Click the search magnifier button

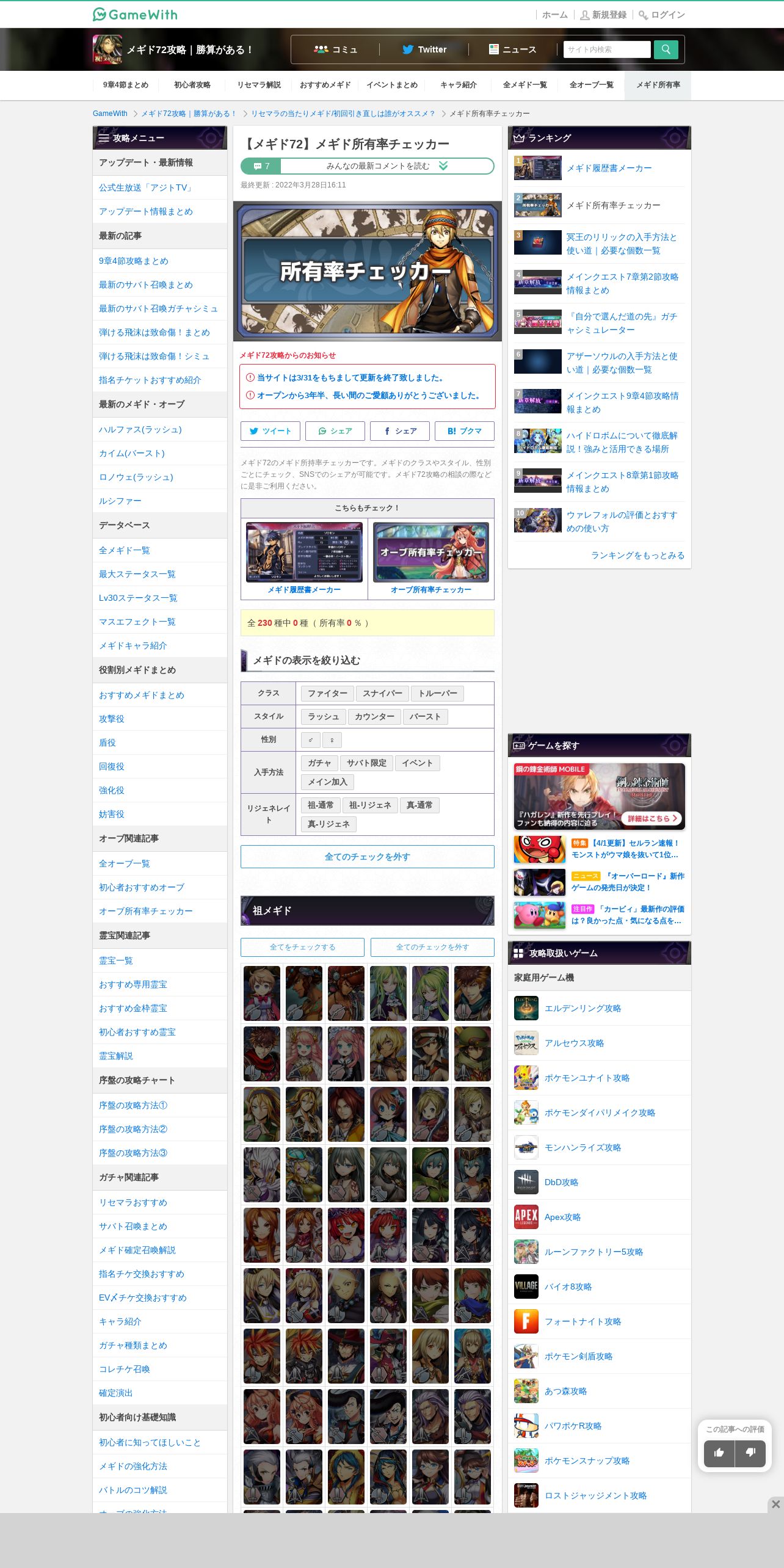(x=666, y=49)
